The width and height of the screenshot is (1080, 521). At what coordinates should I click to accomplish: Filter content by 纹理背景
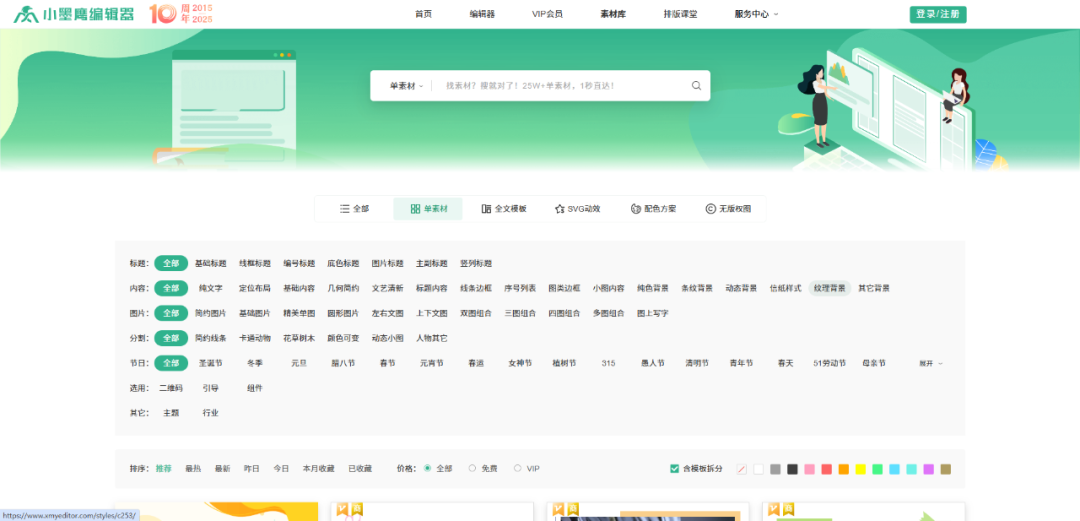coord(830,288)
